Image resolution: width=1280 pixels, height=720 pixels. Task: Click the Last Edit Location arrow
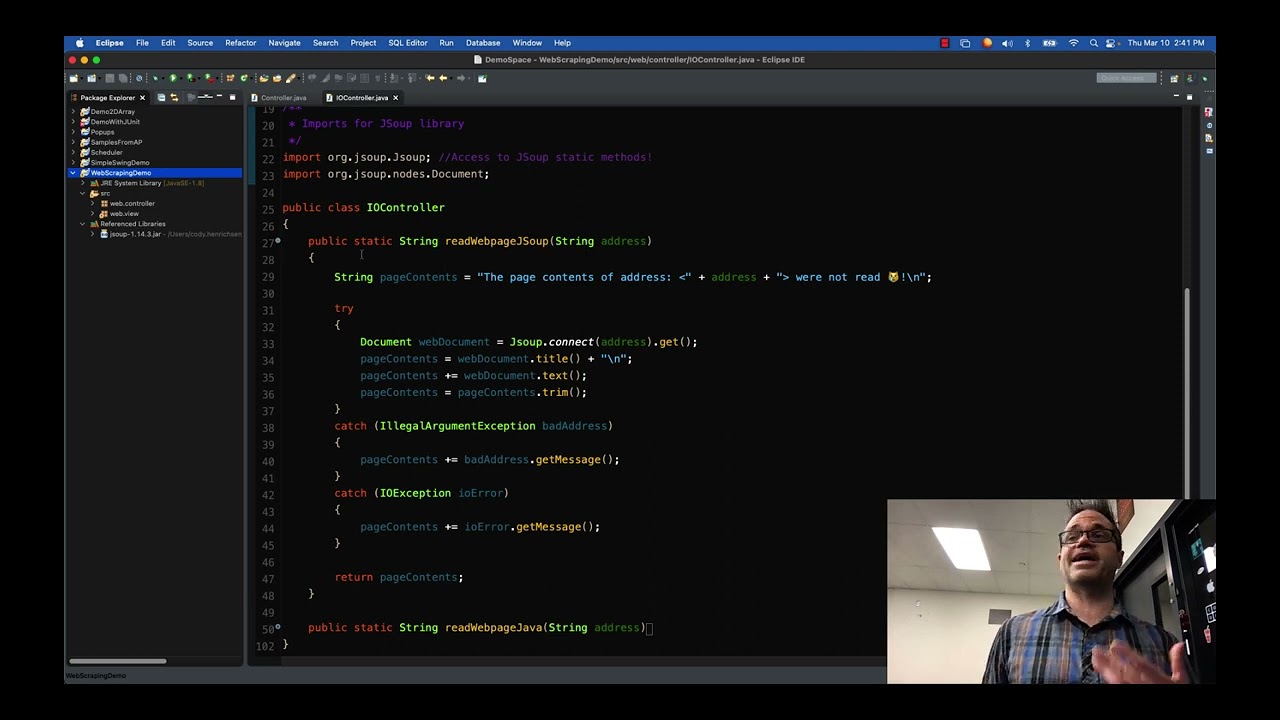(x=430, y=78)
